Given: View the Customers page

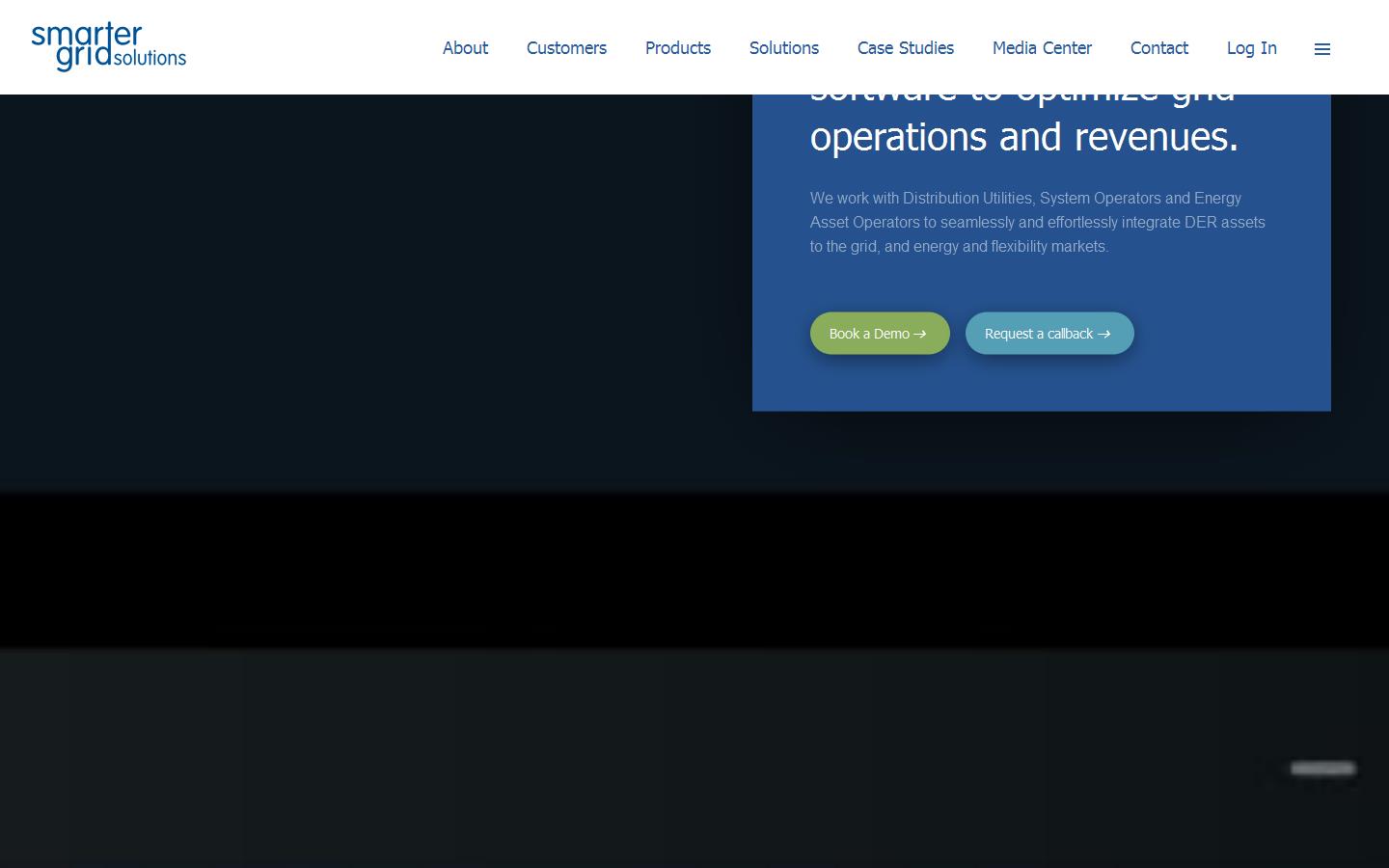Looking at the screenshot, I should pyautogui.click(x=566, y=48).
